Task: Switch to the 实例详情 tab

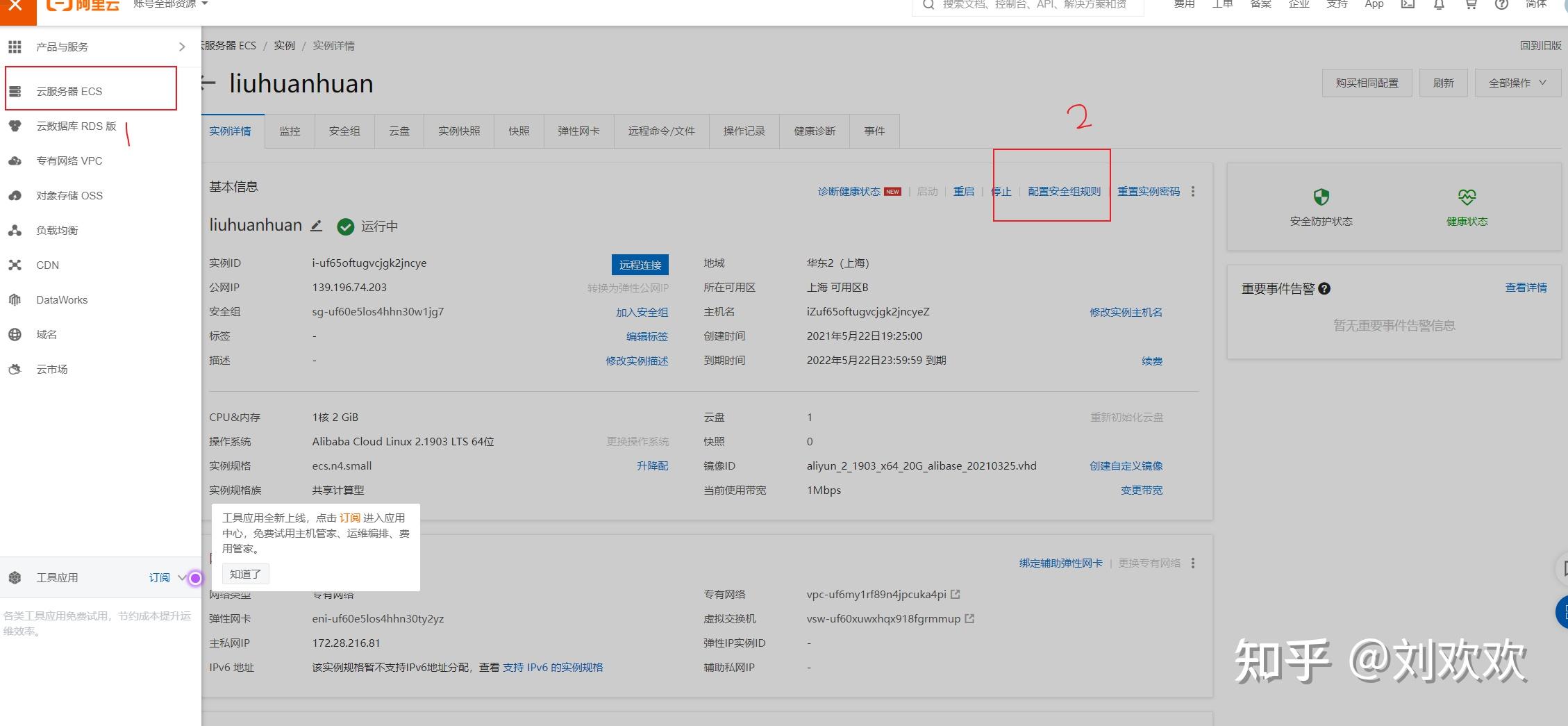Action: click(231, 131)
